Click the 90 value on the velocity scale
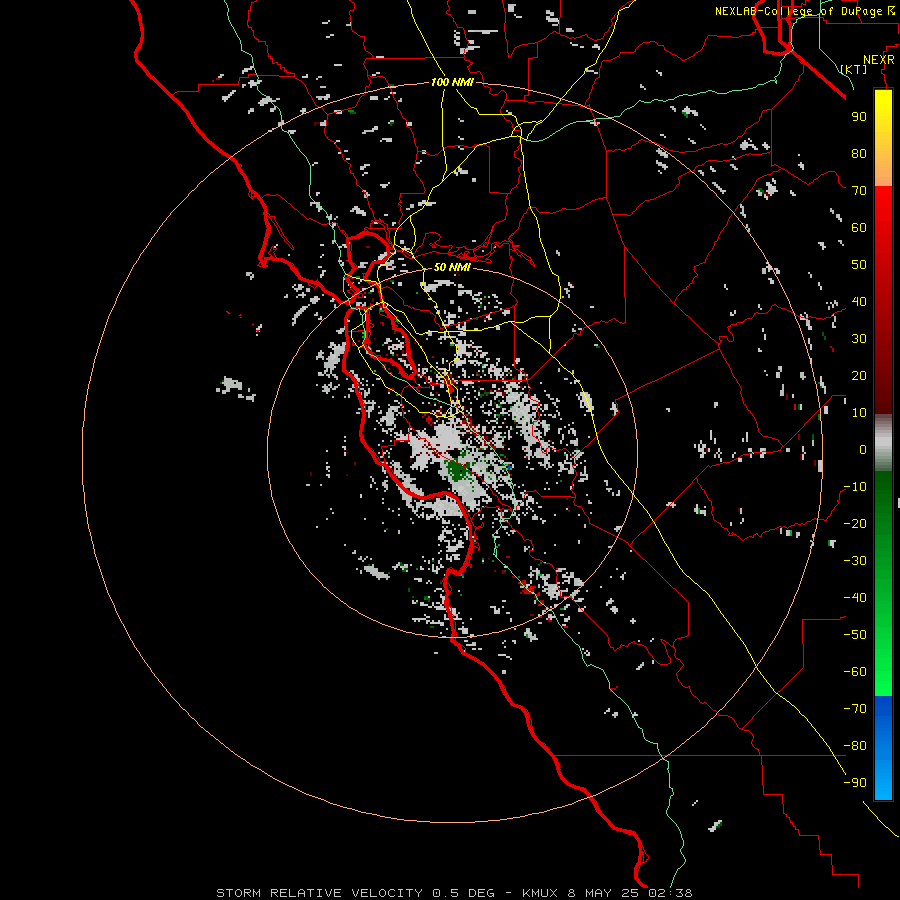Screen dimensions: 900x900 tap(859, 117)
